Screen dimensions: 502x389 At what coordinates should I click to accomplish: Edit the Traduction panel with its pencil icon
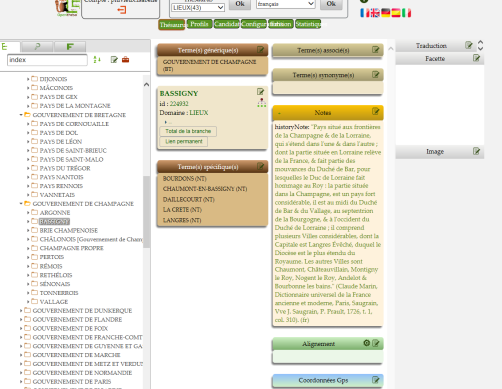pyautogui.click(x=469, y=45)
